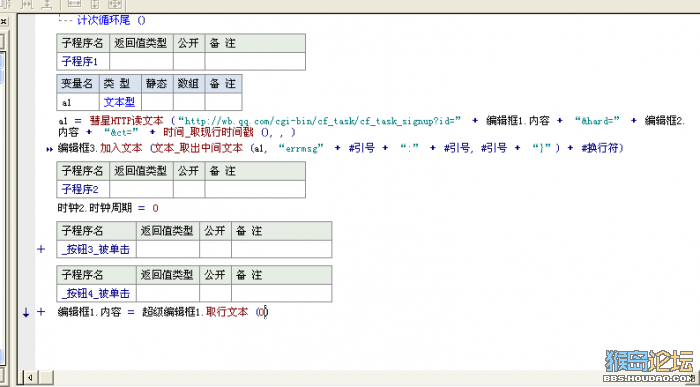Click the bottom-align toolbar icon
700x387 pixels.
pos(46,4)
